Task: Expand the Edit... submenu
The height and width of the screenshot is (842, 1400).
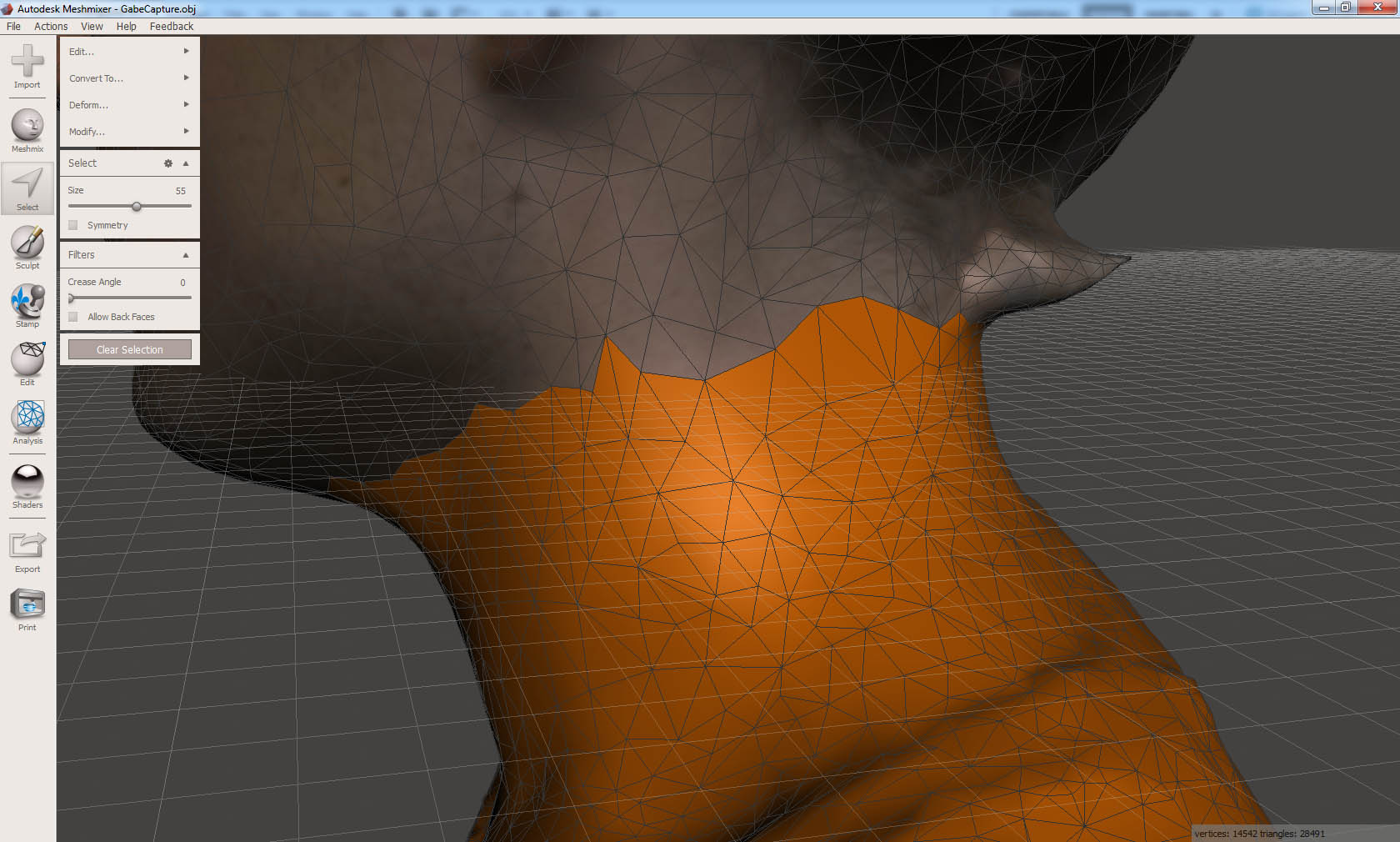Action: point(129,52)
